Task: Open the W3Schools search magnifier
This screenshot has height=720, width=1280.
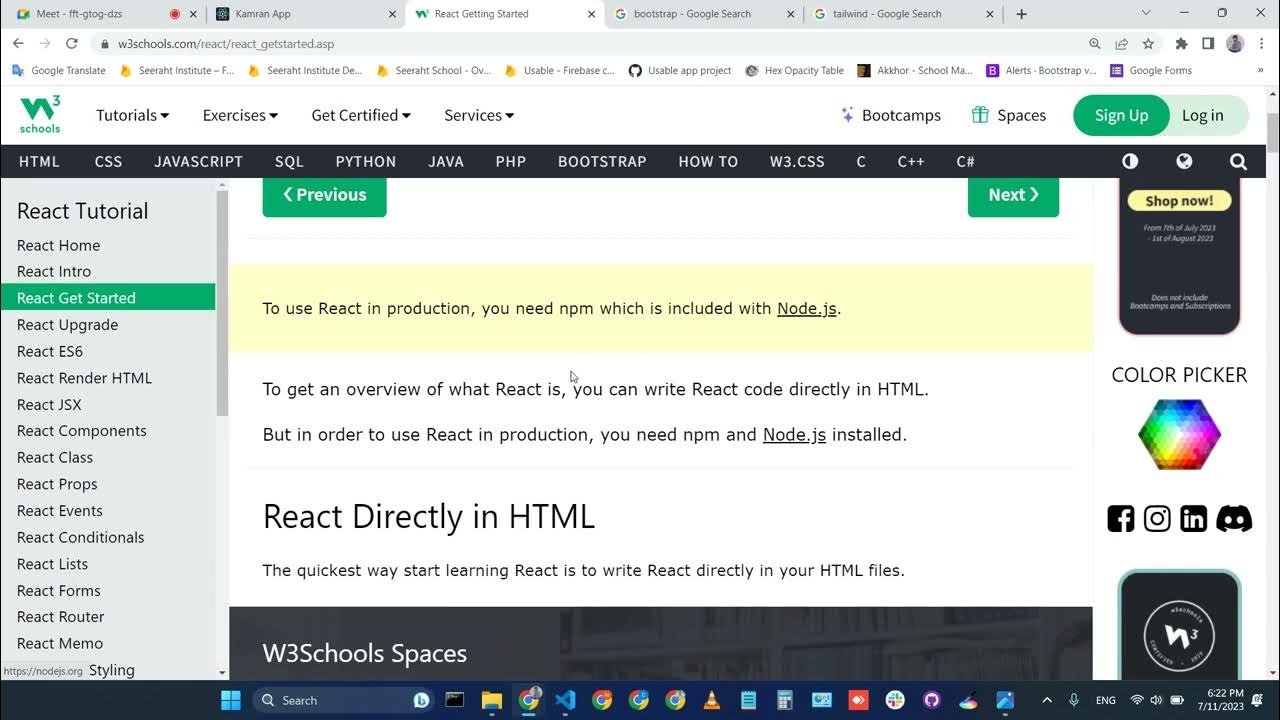Action: pos(1238,161)
